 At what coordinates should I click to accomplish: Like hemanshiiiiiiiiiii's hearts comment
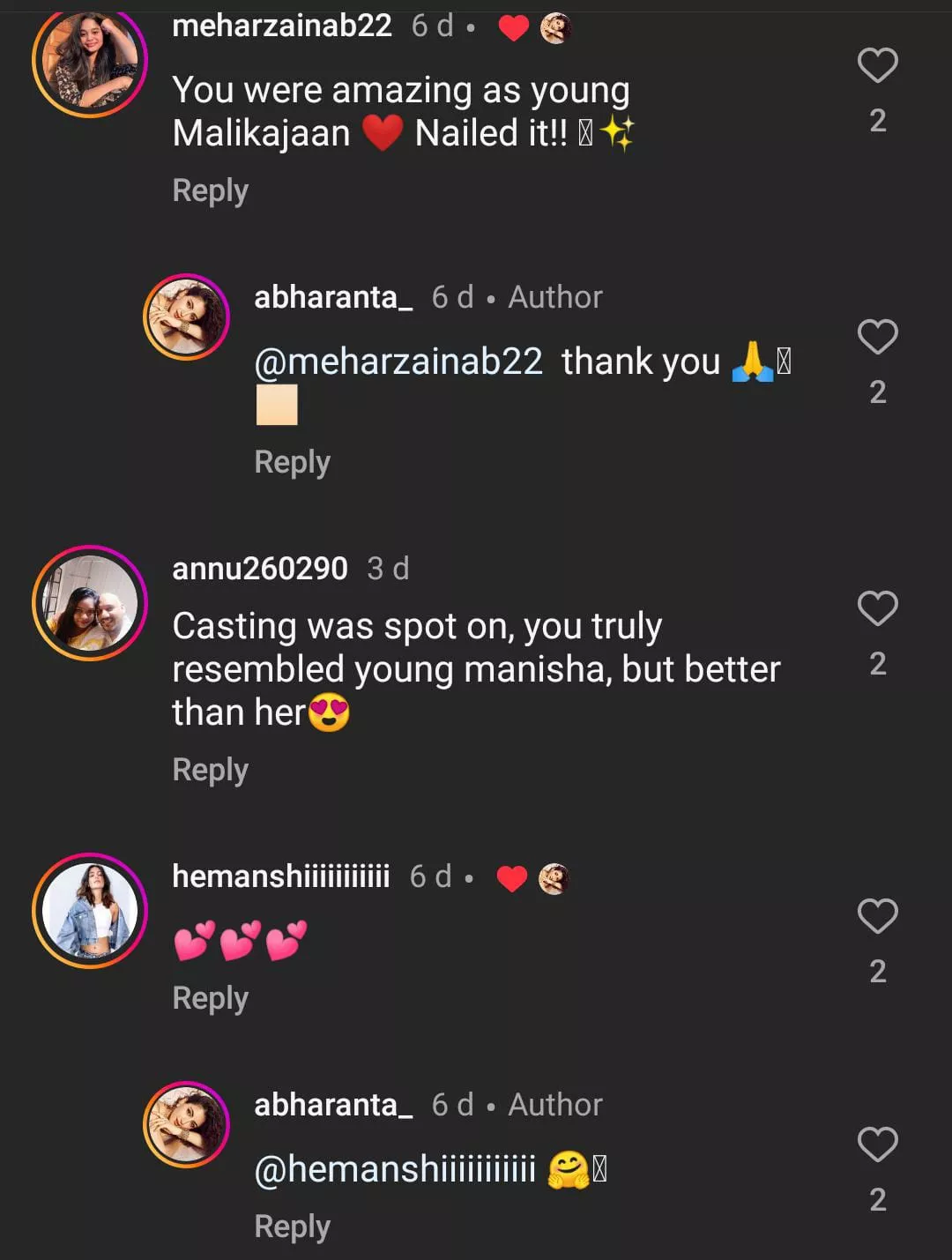click(877, 917)
